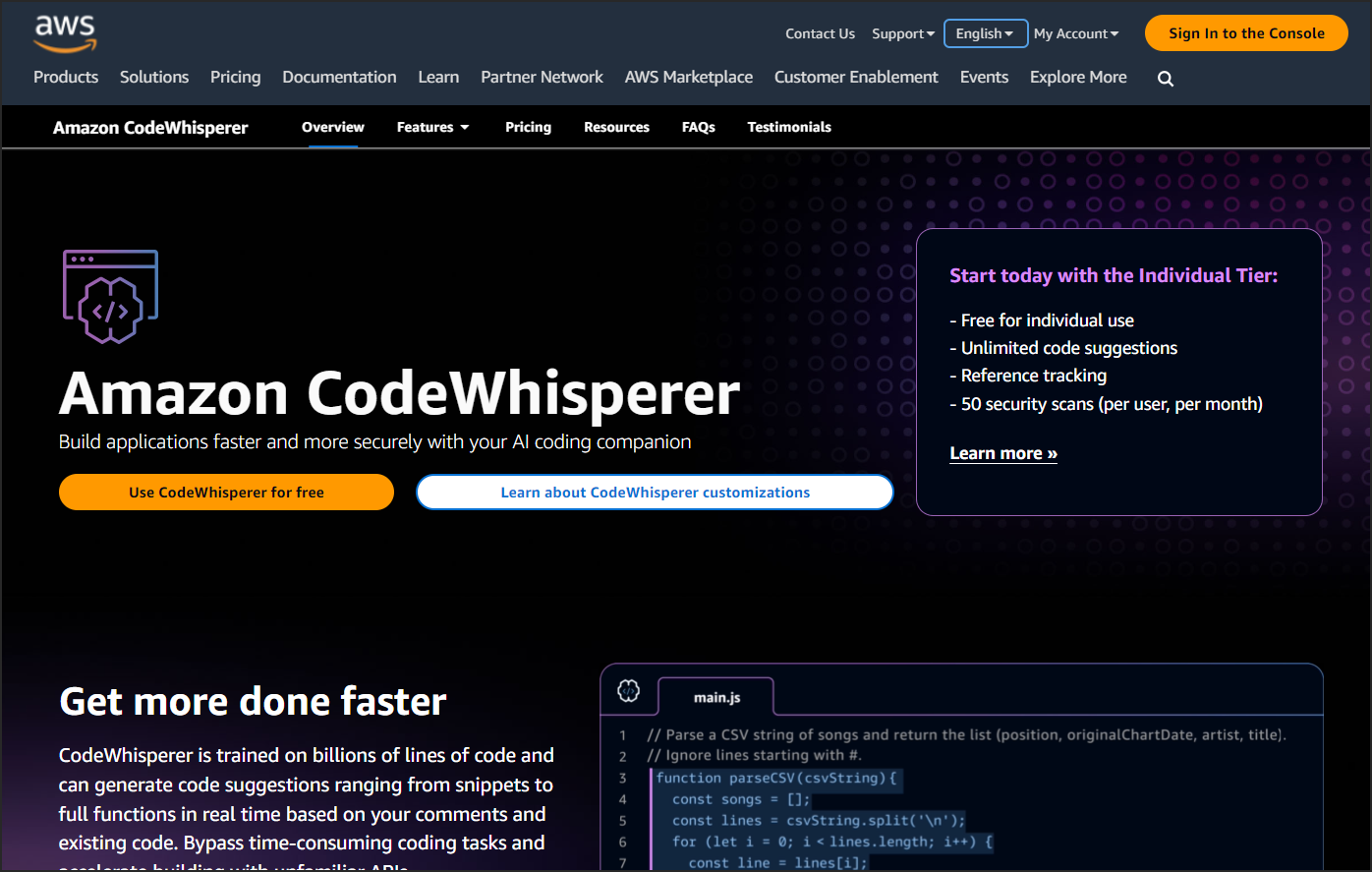Image resolution: width=1372 pixels, height=872 pixels.
Task: Open AWS Marketplace menu
Action: (x=689, y=77)
